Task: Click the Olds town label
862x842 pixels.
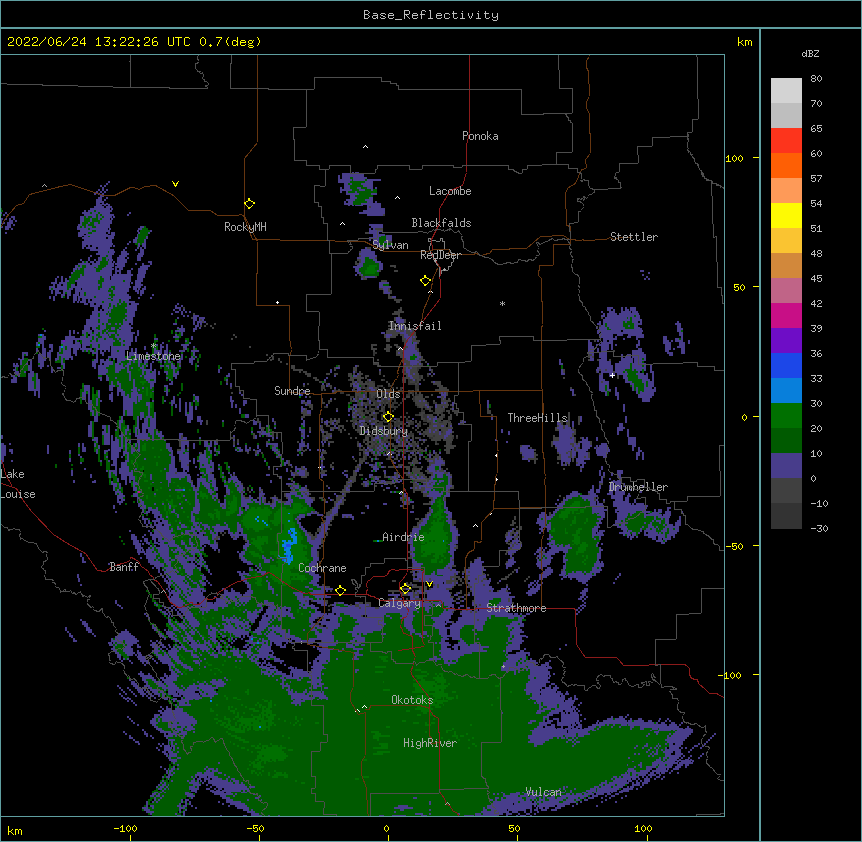Action: [x=388, y=394]
